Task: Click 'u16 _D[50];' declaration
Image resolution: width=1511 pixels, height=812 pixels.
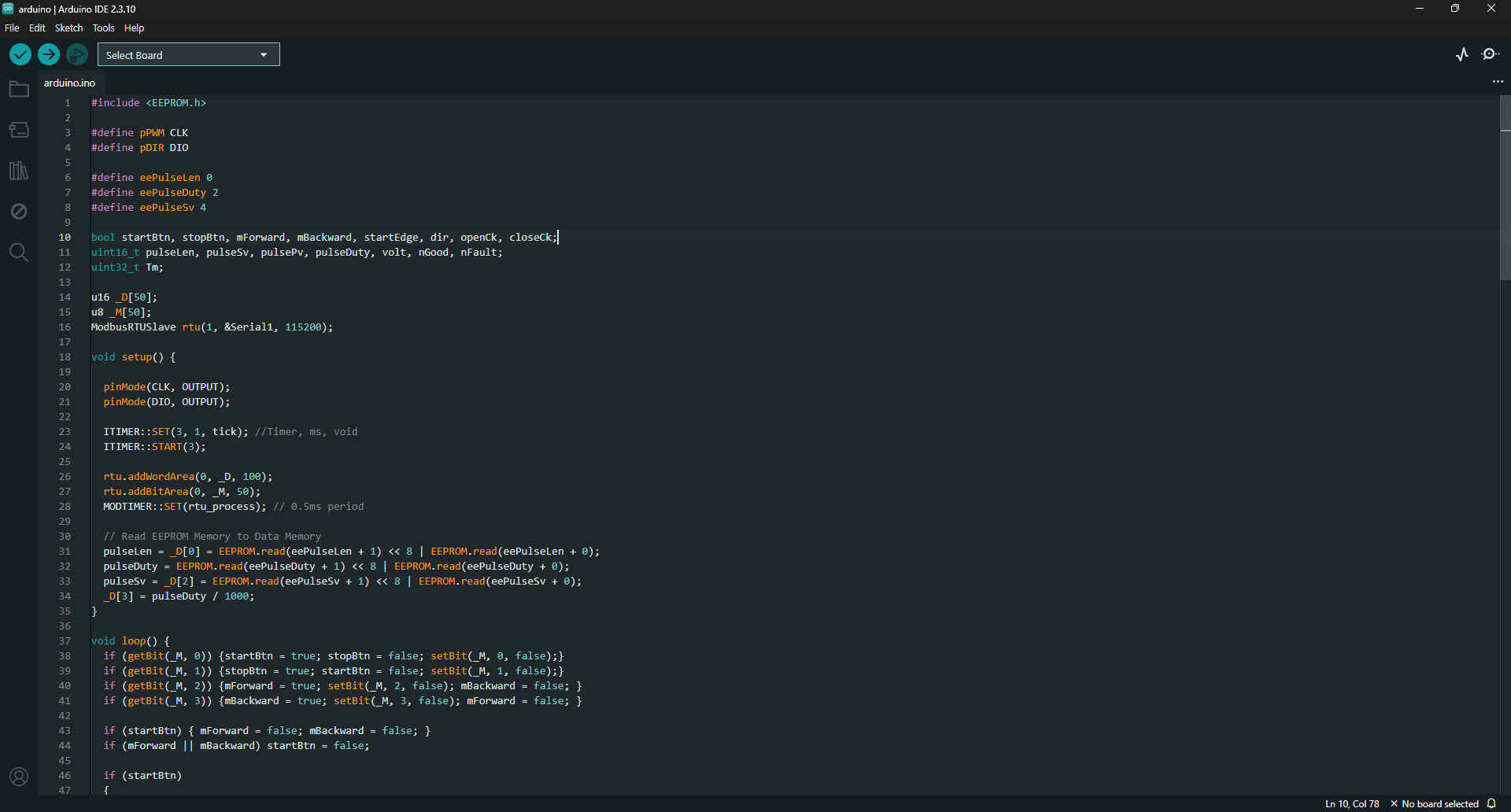Action: click(x=124, y=297)
